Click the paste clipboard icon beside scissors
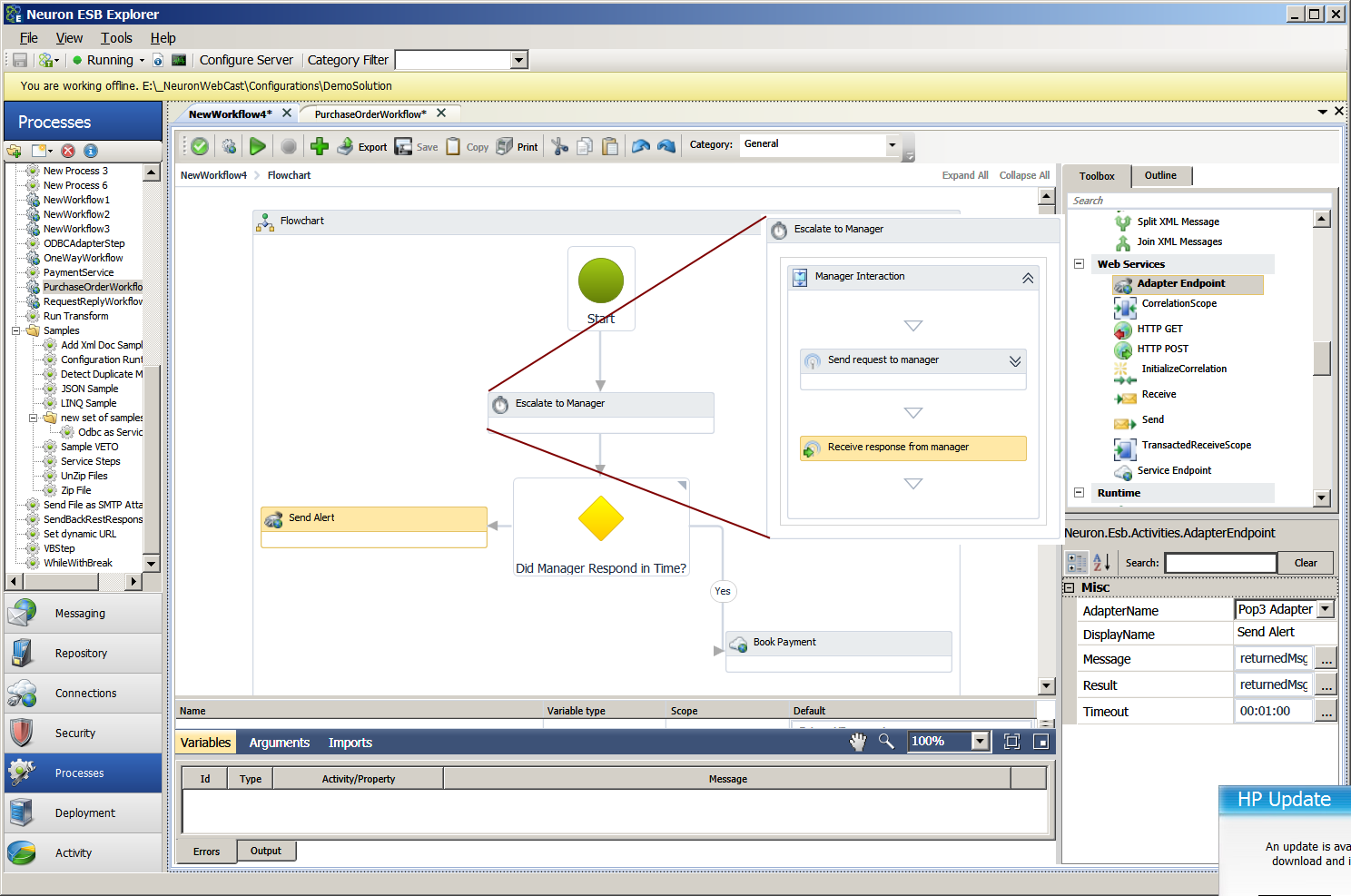This screenshot has height=896, width=1351. click(611, 146)
